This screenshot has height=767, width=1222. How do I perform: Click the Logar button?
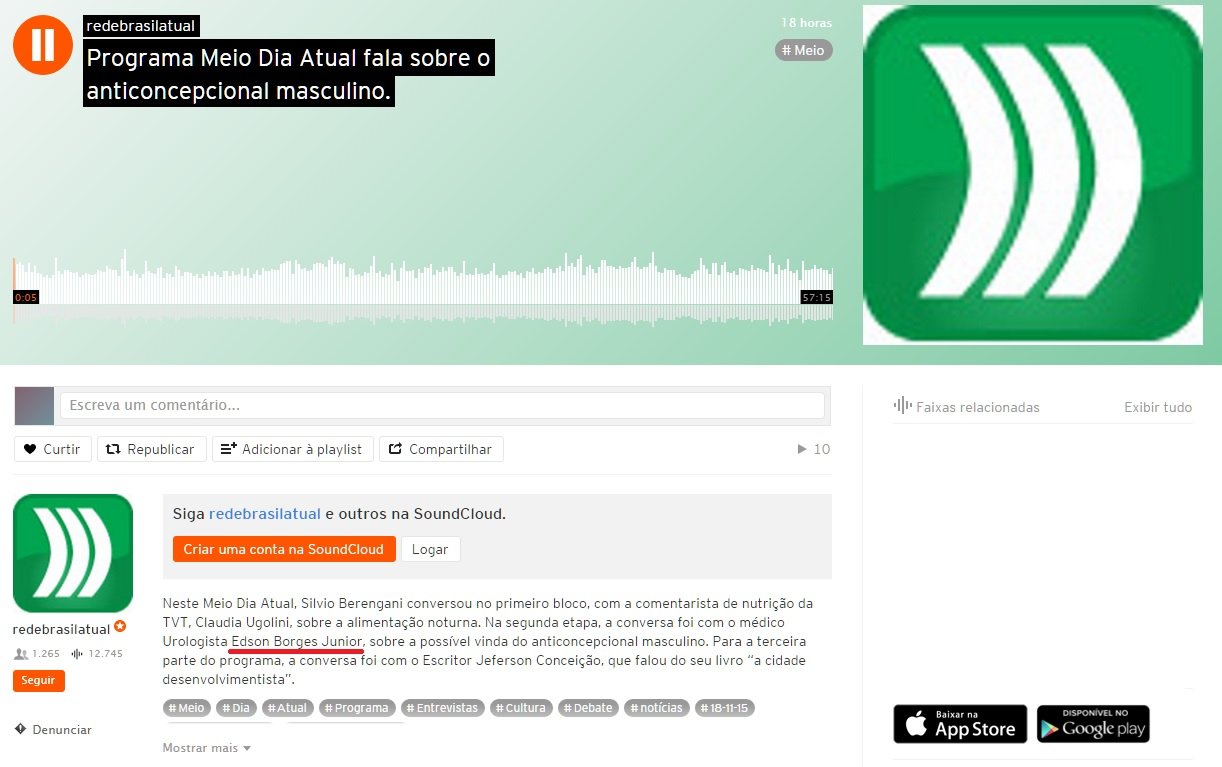430,549
